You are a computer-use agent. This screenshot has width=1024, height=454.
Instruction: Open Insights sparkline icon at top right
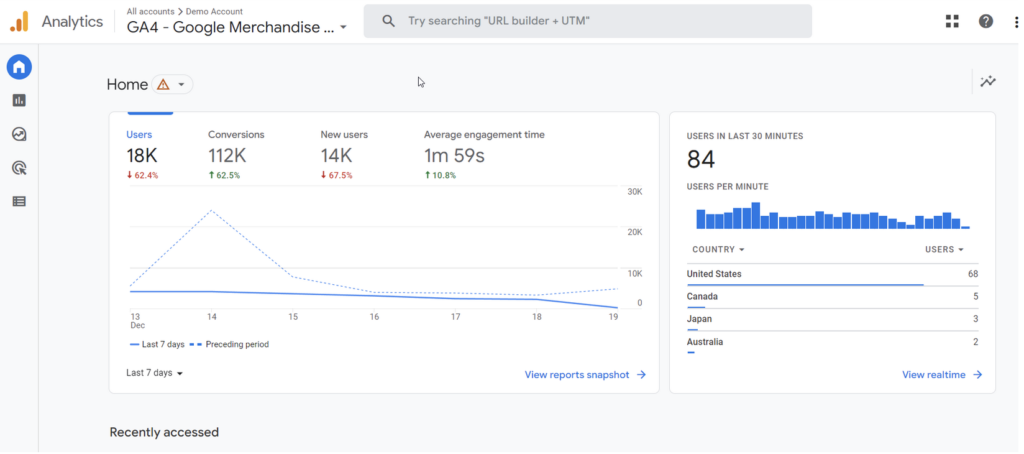coord(988,82)
